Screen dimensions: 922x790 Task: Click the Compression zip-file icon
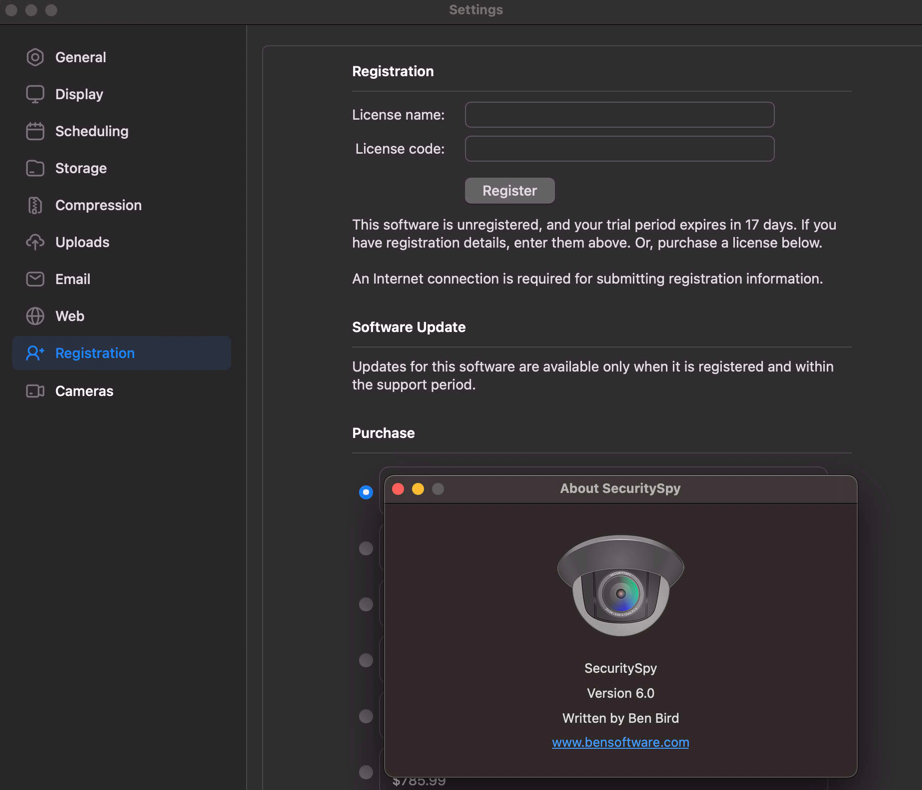(x=35, y=205)
